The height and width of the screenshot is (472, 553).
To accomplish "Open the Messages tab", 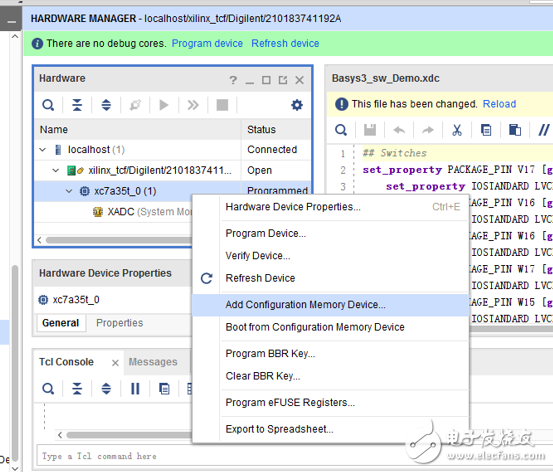I will click(x=153, y=362).
